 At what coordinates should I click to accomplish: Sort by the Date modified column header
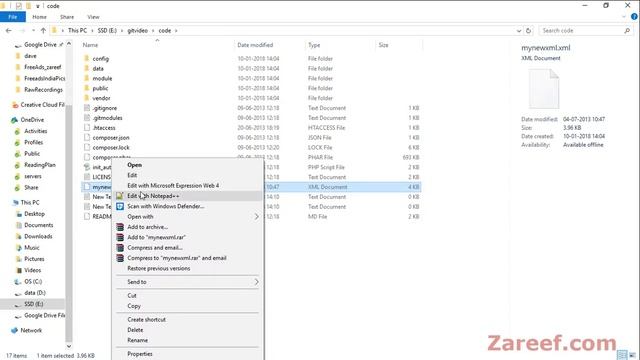(255, 45)
